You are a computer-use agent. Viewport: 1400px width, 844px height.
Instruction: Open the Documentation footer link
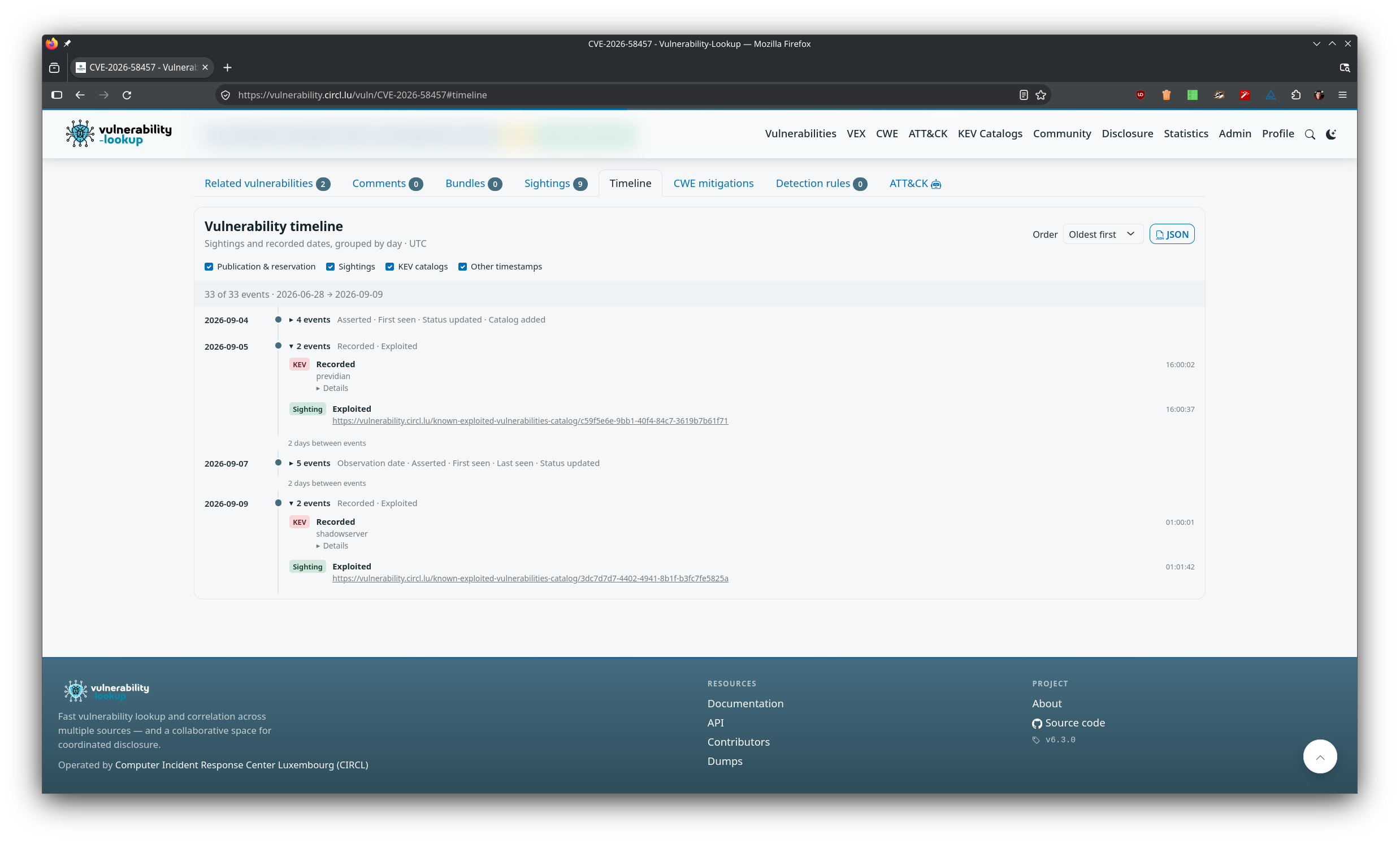pos(745,704)
